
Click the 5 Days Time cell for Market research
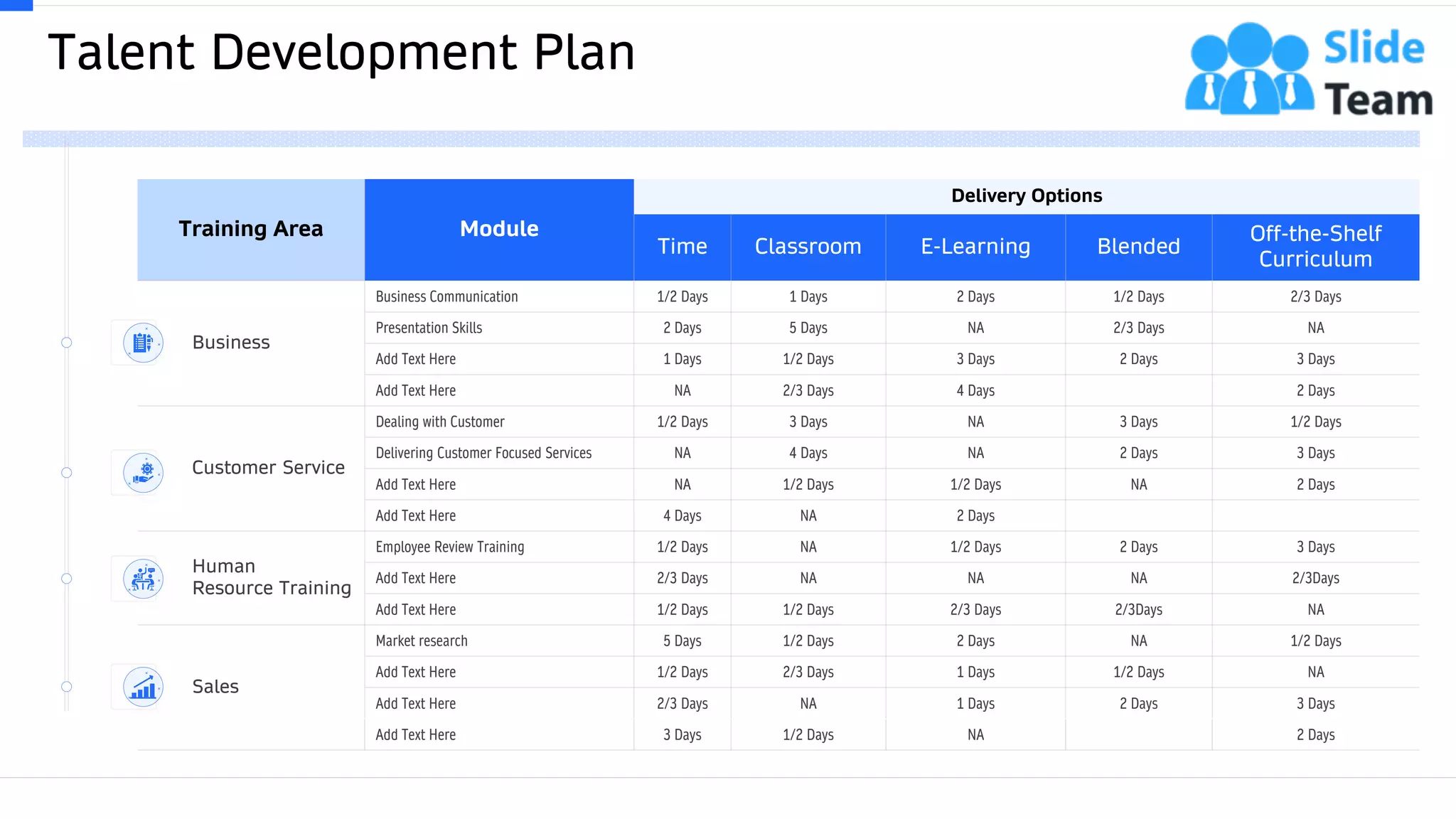(x=682, y=641)
